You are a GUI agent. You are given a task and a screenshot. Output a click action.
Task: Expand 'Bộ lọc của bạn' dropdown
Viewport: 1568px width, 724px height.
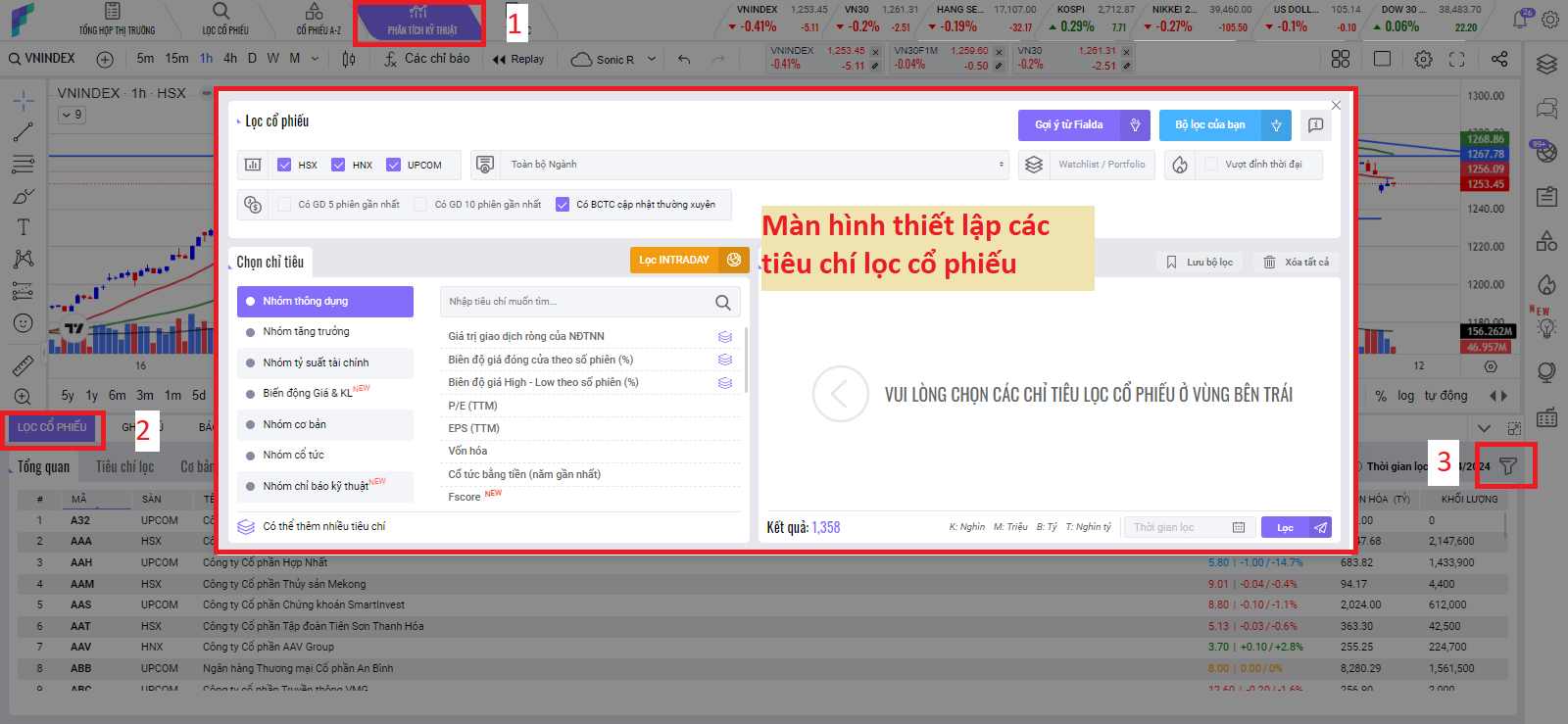tap(1276, 125)
